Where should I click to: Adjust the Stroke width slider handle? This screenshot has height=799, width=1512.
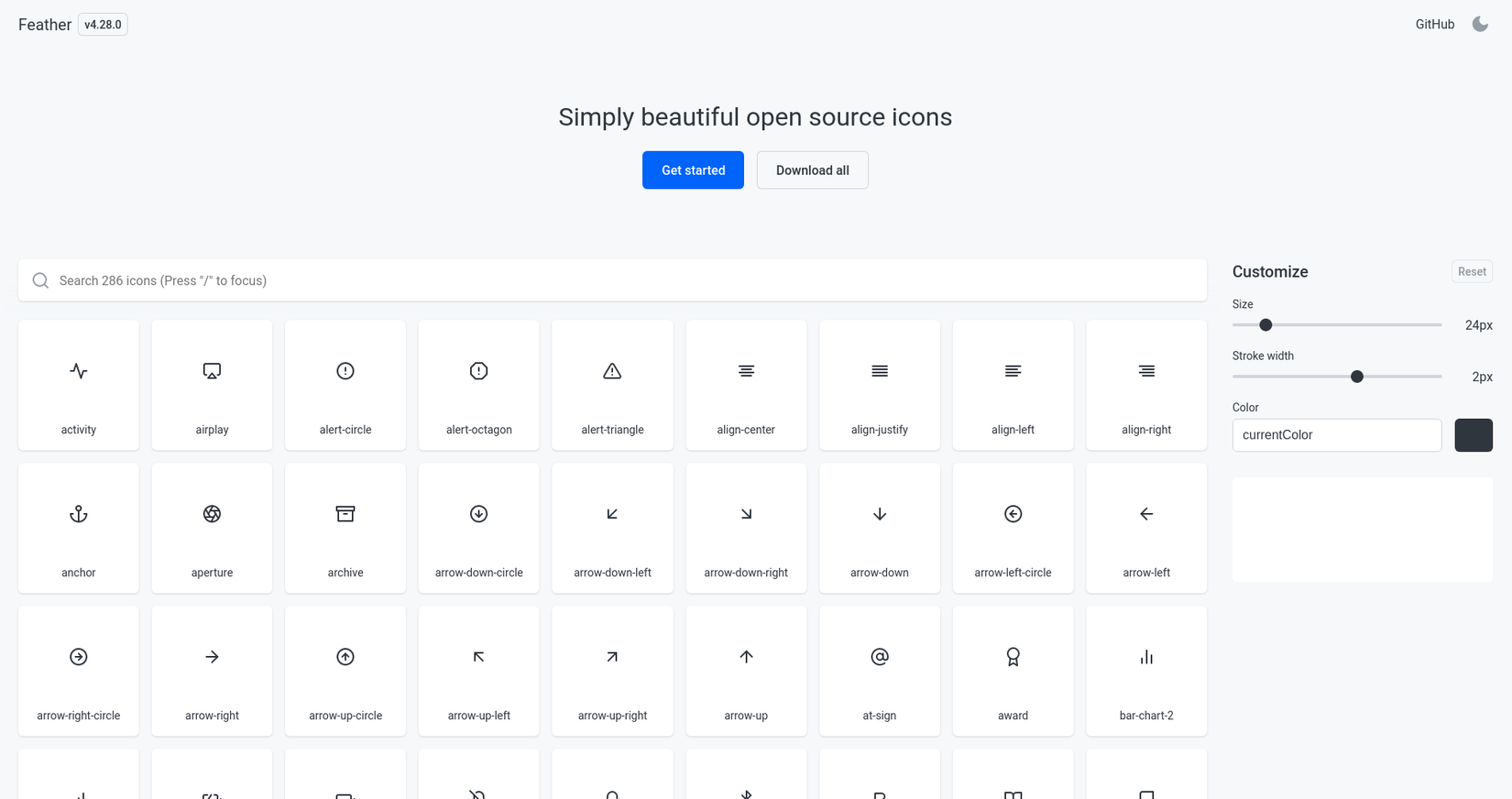[x=1357, y=377]
